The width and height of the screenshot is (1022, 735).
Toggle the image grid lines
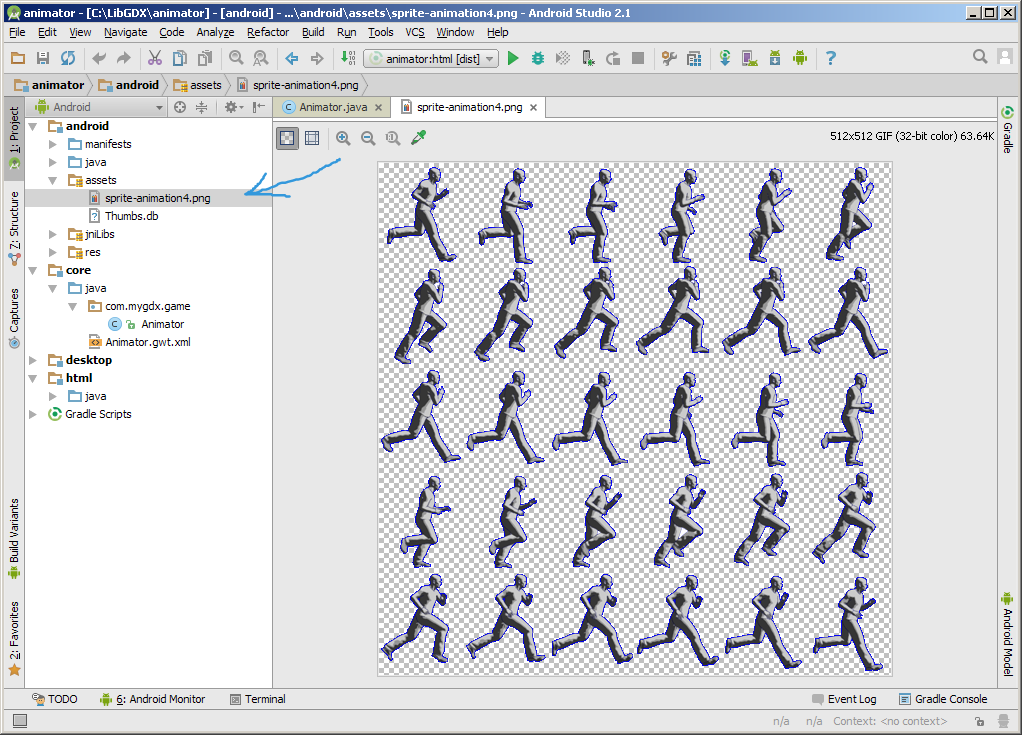pos(312,138)
